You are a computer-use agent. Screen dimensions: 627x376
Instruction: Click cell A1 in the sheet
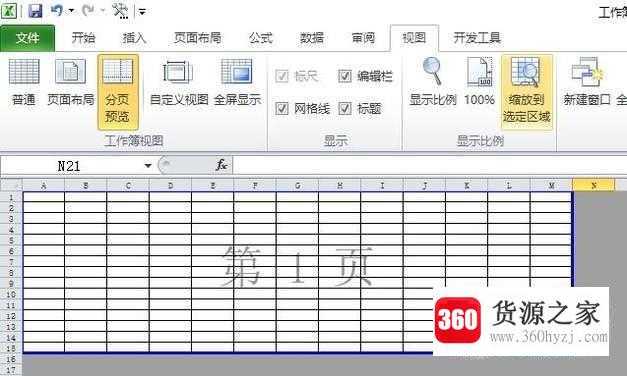click(x=44, y=197)
